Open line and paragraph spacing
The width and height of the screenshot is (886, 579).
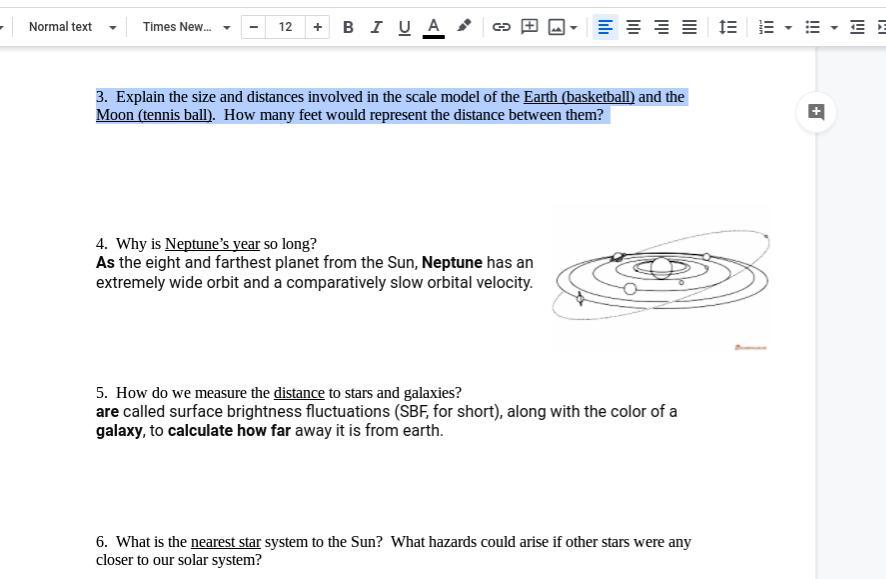pyautogui.click(x=728, y=27)
